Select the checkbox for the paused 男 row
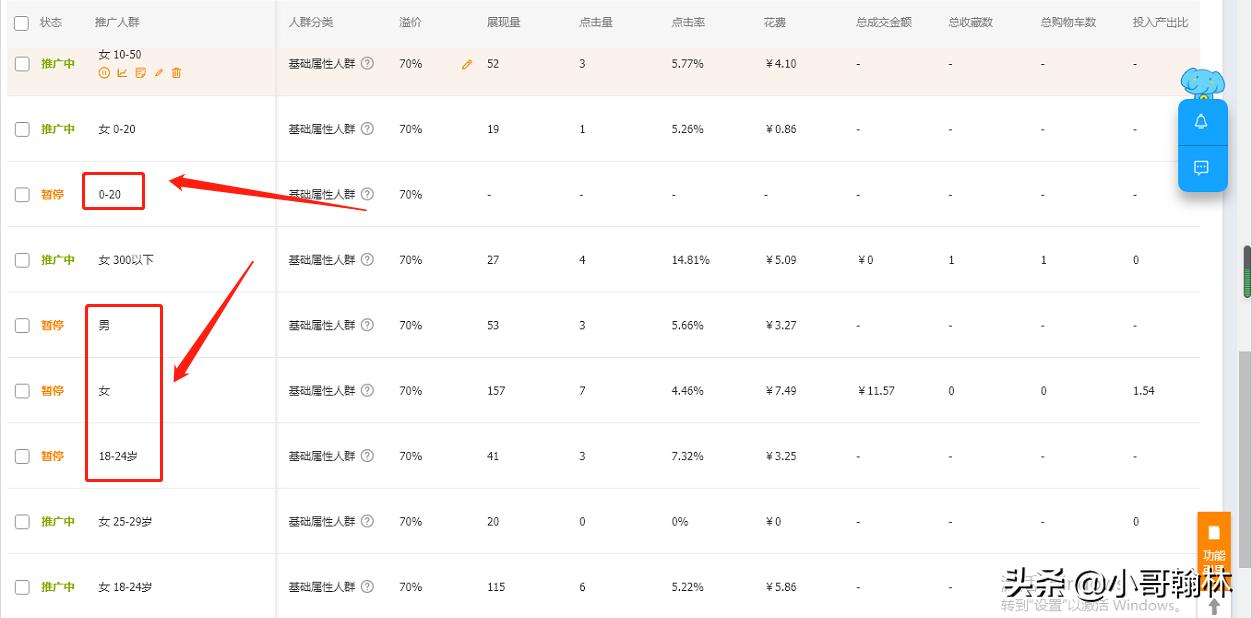Image resolution: width=1252 pixels, height=618 pixels. (x=22, y=325)
